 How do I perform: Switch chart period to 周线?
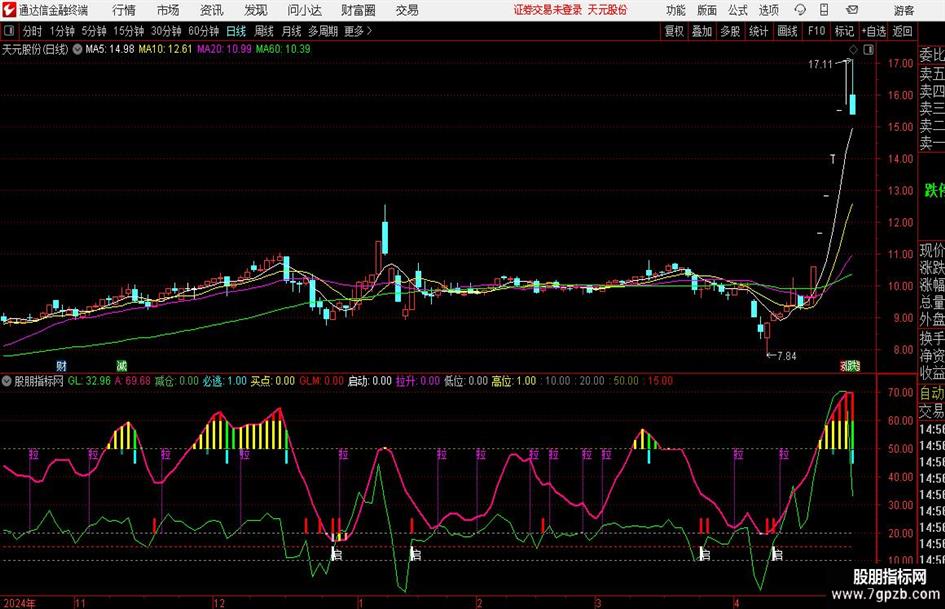(x=265, y=31)
